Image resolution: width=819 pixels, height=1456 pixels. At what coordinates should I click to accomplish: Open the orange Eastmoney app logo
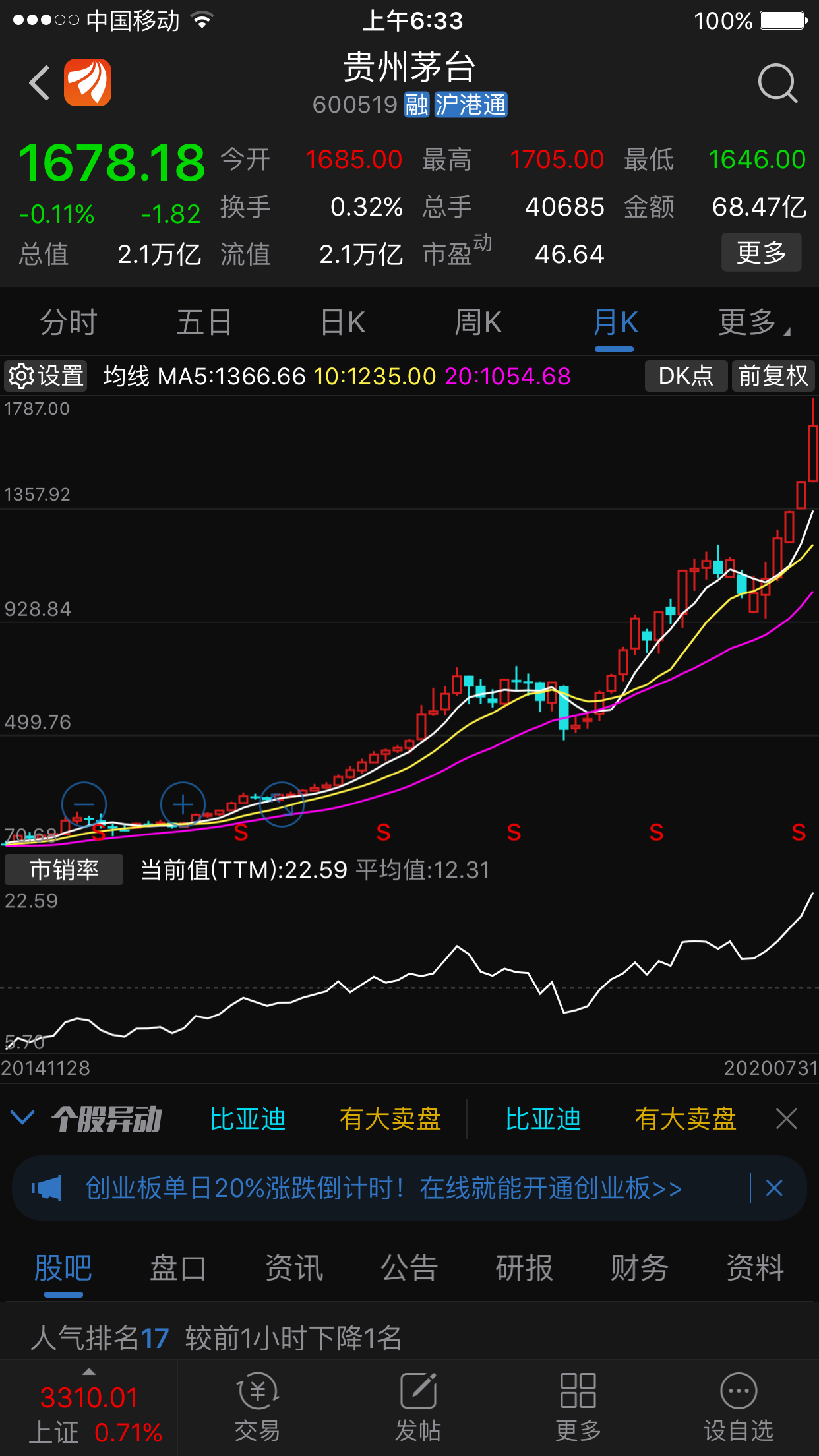point(88,82)
